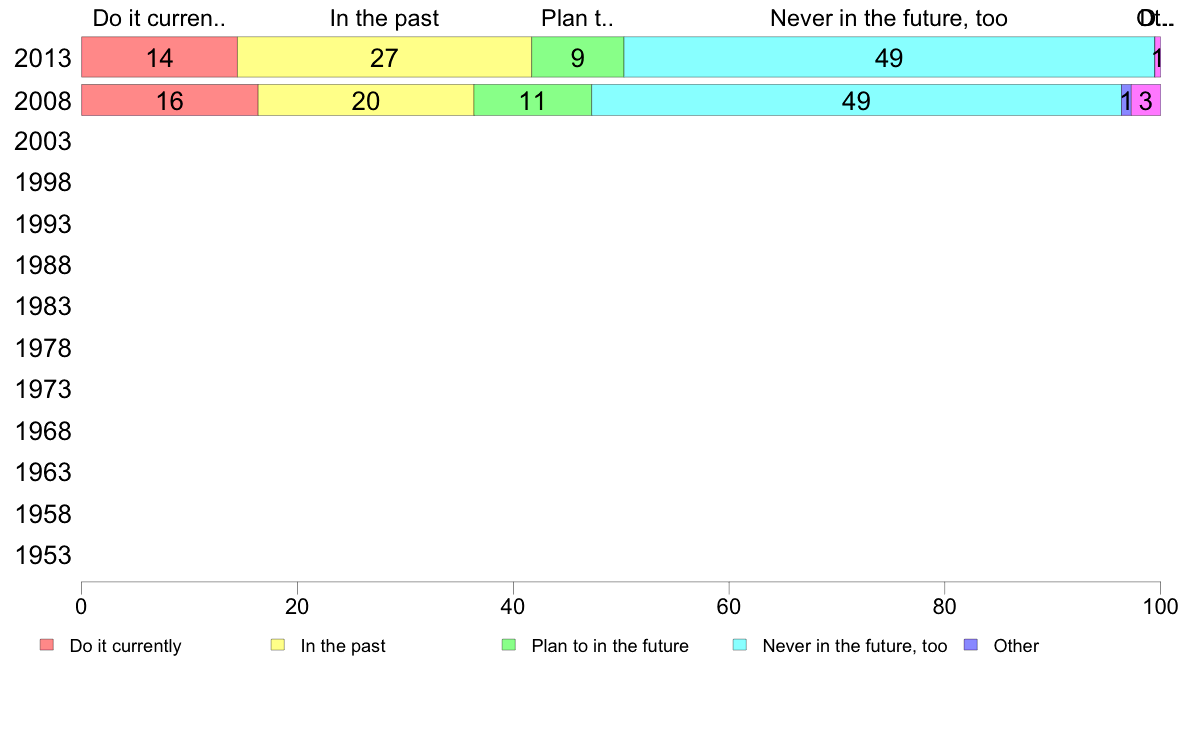Click the green Plan to in the future legend swatch
The height and width of the screenshot is (736, 1188).
point(509,645)
